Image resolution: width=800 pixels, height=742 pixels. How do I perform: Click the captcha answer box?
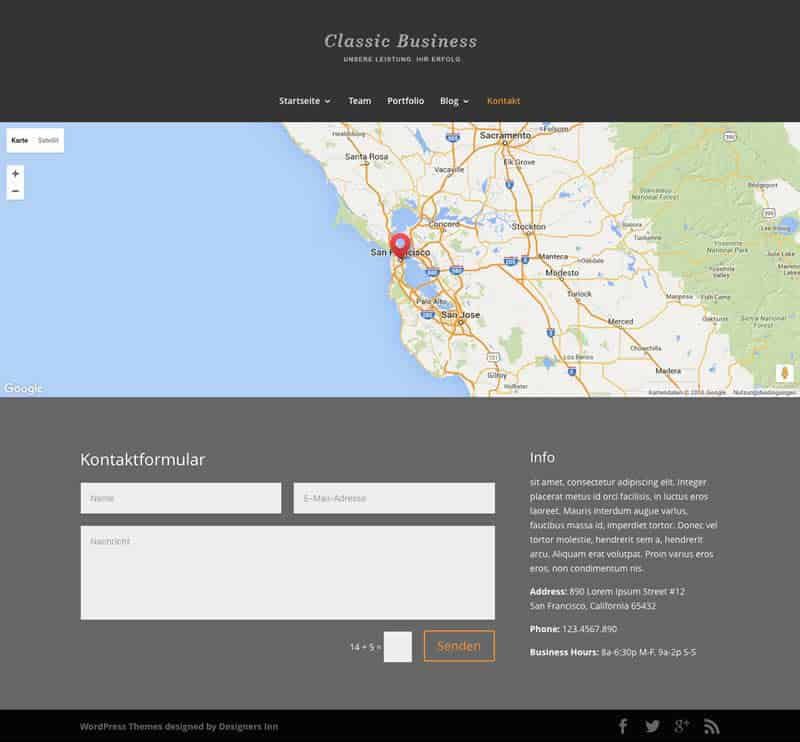coord(397,647)
